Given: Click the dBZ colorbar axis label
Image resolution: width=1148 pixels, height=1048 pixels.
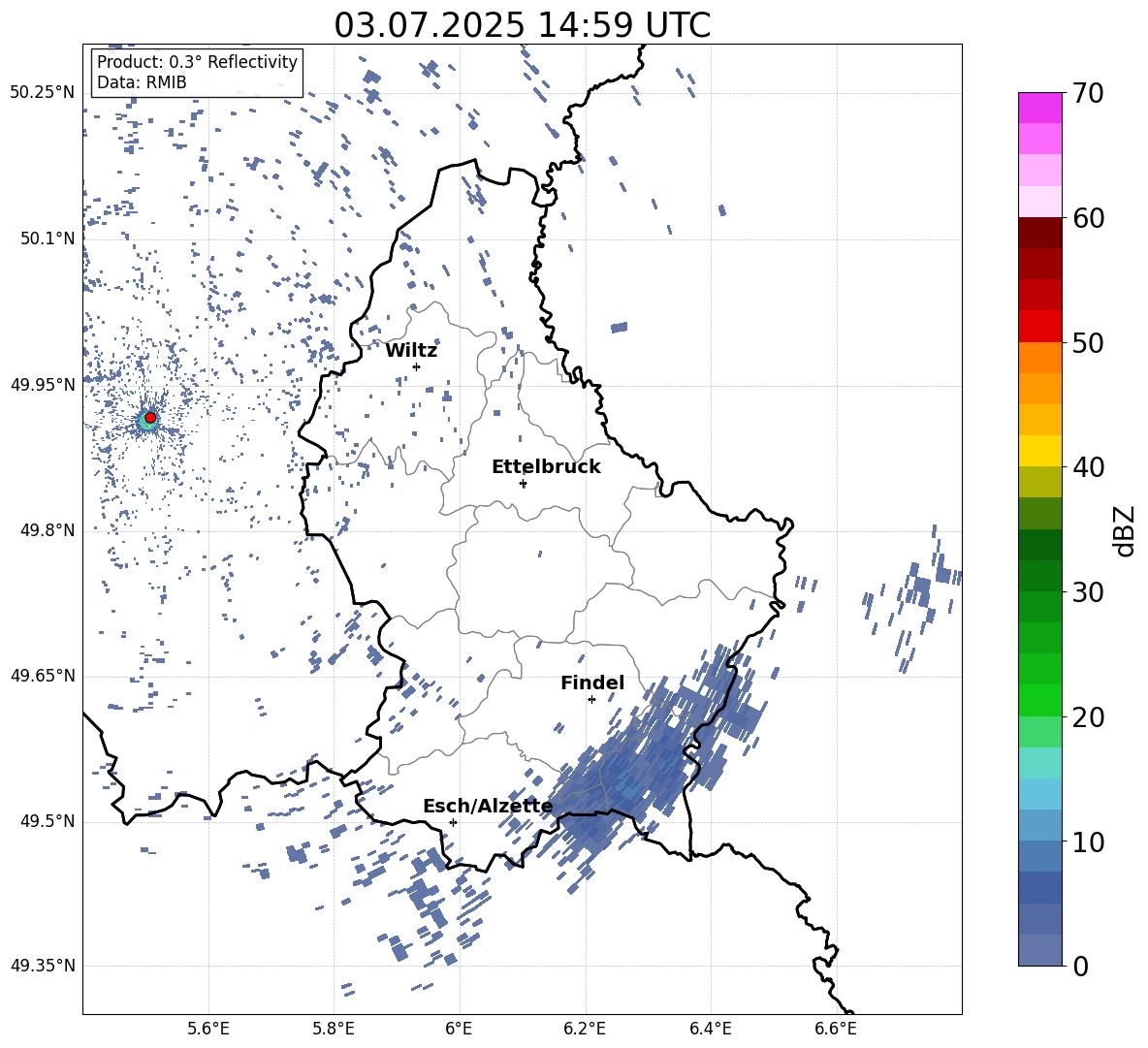Looking at the screenshot, I should (1125, 531).
